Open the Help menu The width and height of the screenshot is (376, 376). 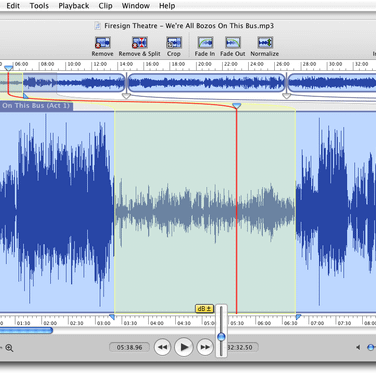pyautogui.click(x=167, y=6)
